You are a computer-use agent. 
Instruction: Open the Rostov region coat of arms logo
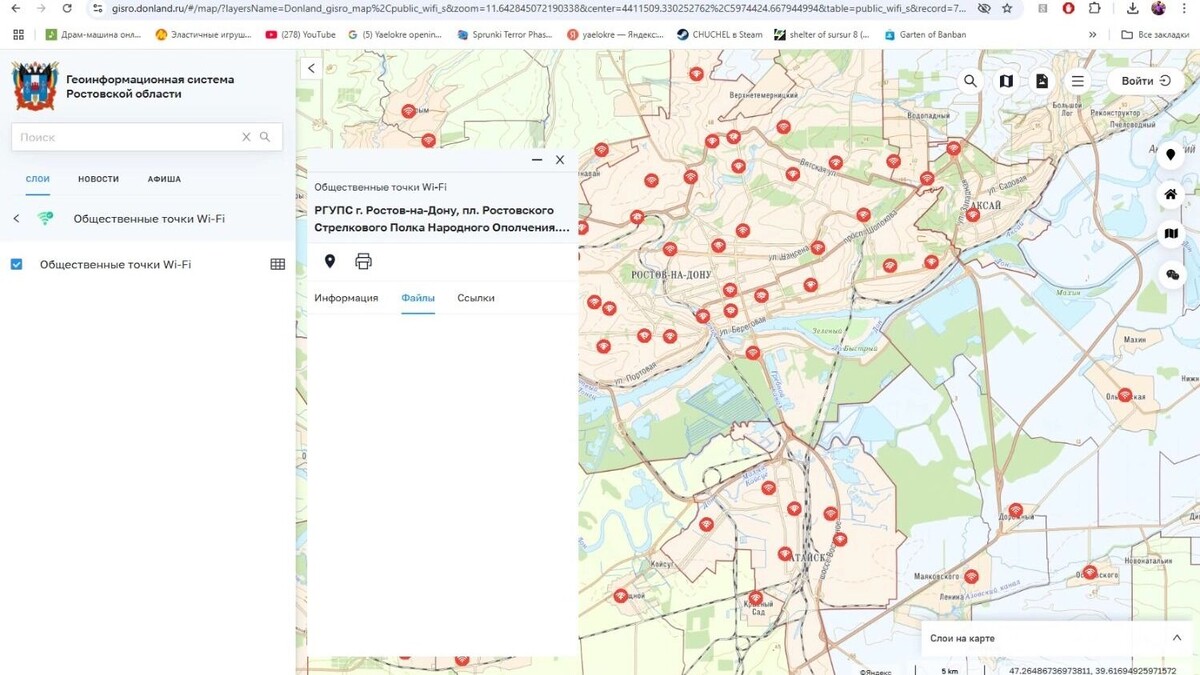click(35, 86)
